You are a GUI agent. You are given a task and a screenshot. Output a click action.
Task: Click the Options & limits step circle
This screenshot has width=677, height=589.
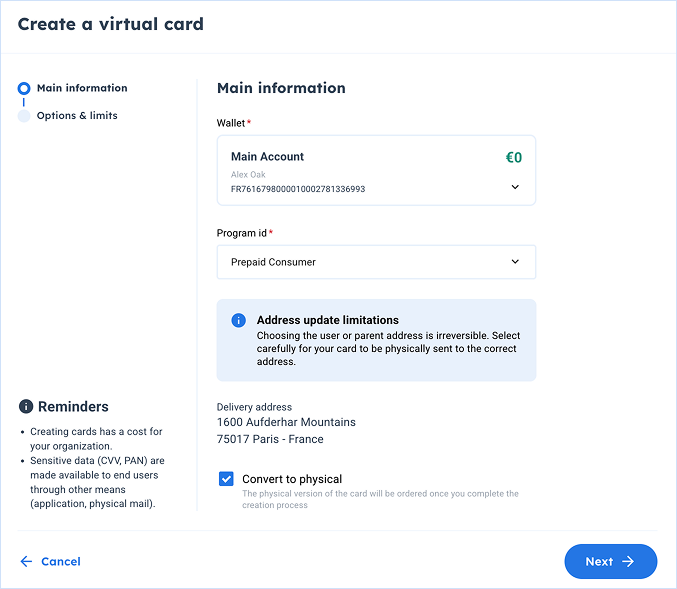pos(24,116)
